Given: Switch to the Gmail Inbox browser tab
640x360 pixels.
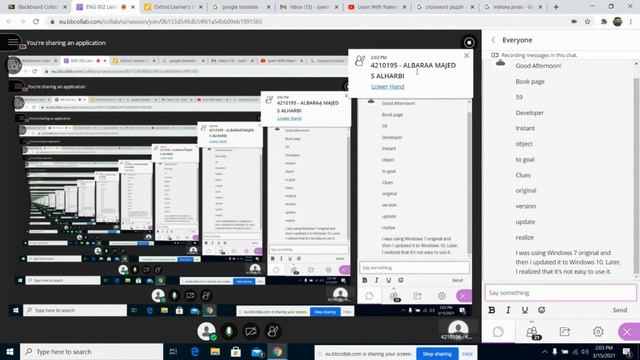Looking at the screenshot, I should [x=309, y=7].
